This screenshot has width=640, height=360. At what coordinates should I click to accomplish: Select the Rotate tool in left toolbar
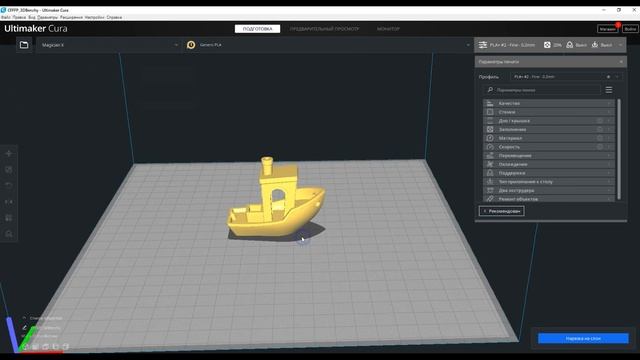(9, 186)
